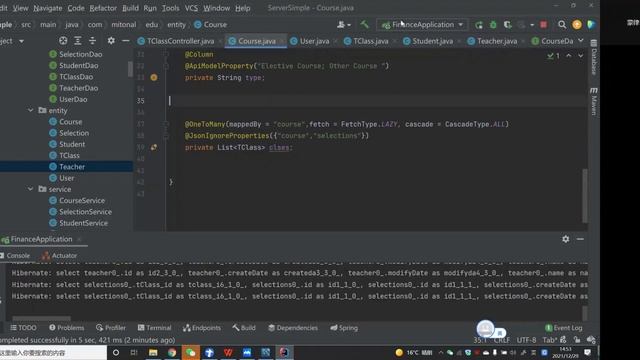
Task: Open the Event Log
Action: point(564,328)
